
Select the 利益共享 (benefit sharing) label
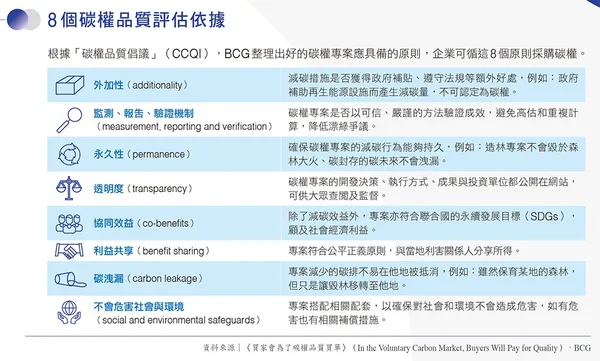(x=152, y=251)
